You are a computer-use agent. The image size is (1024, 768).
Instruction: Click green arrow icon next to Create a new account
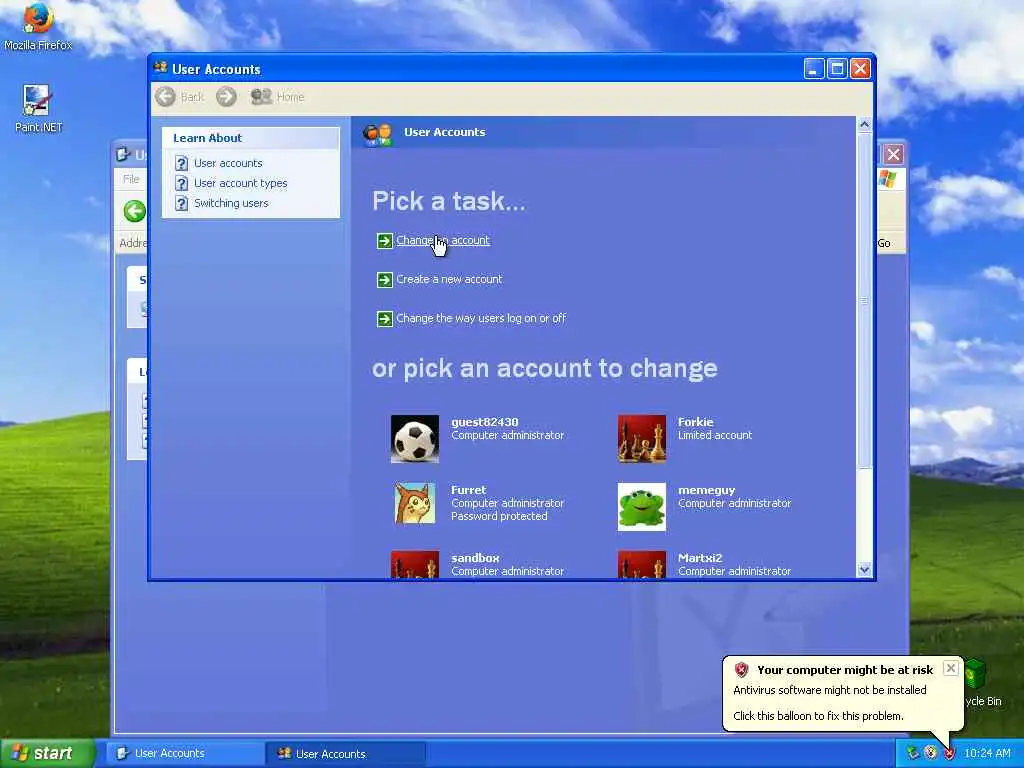coord(385,280)
